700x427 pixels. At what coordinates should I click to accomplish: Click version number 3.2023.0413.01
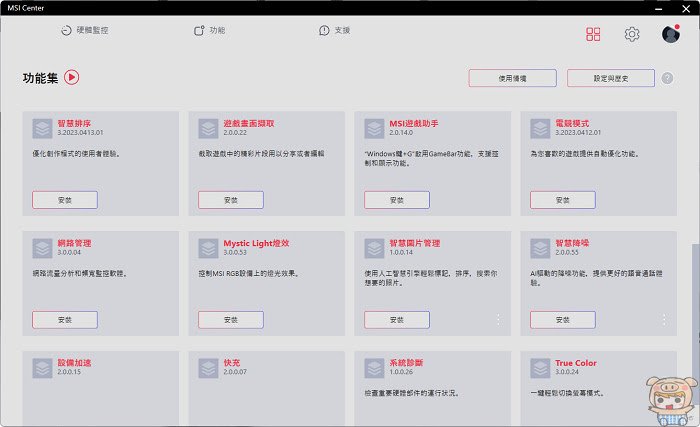pyautogui.click(x=80, y=133)
